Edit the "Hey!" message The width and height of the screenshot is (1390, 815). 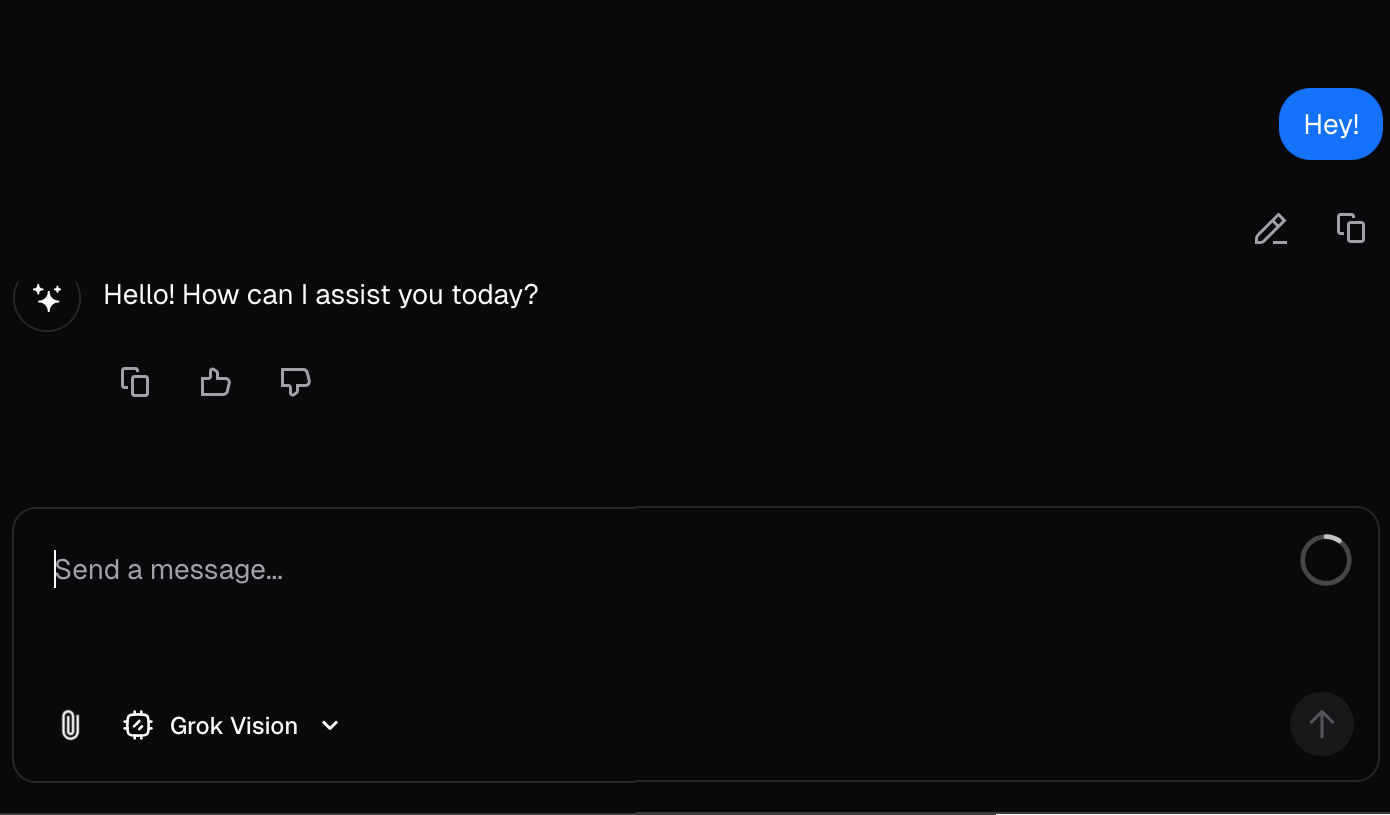tap(1270, 229)
